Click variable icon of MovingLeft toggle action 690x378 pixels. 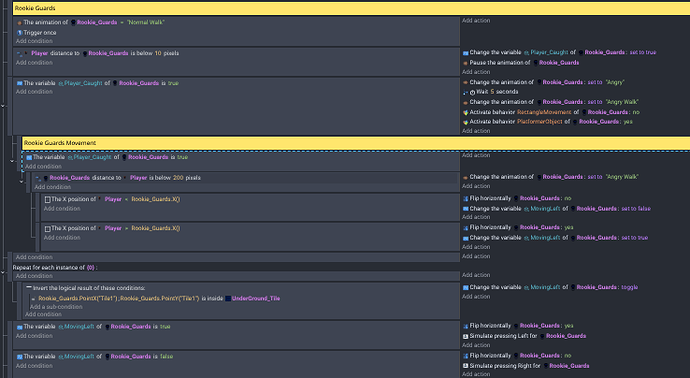[466, 287]
